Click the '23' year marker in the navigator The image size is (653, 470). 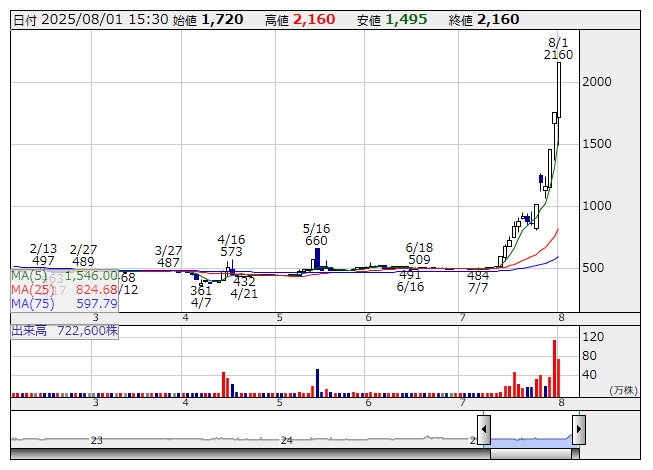pyautogui.click(x=97, y=440)
